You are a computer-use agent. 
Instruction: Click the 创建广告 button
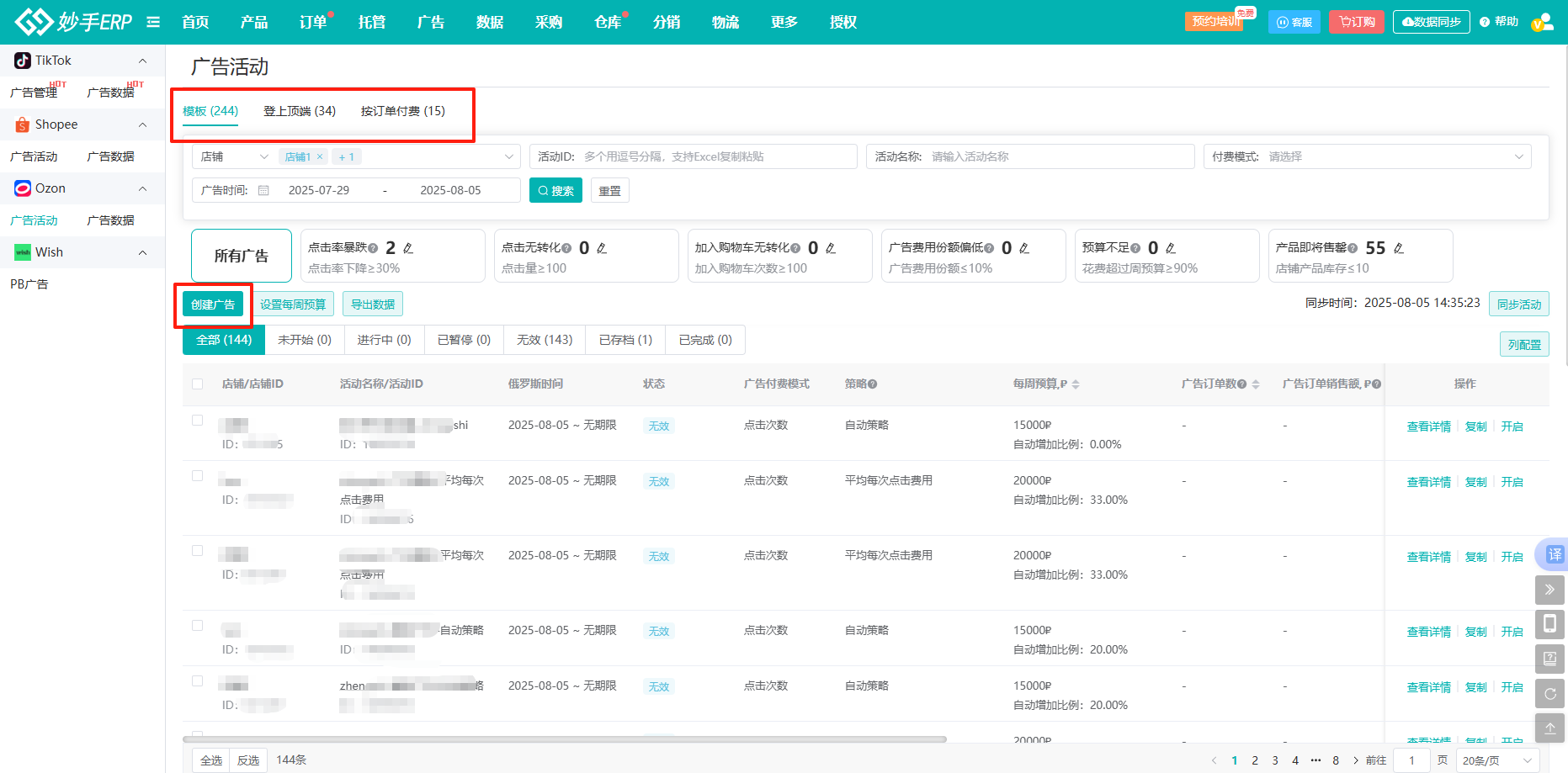[213, 304]
